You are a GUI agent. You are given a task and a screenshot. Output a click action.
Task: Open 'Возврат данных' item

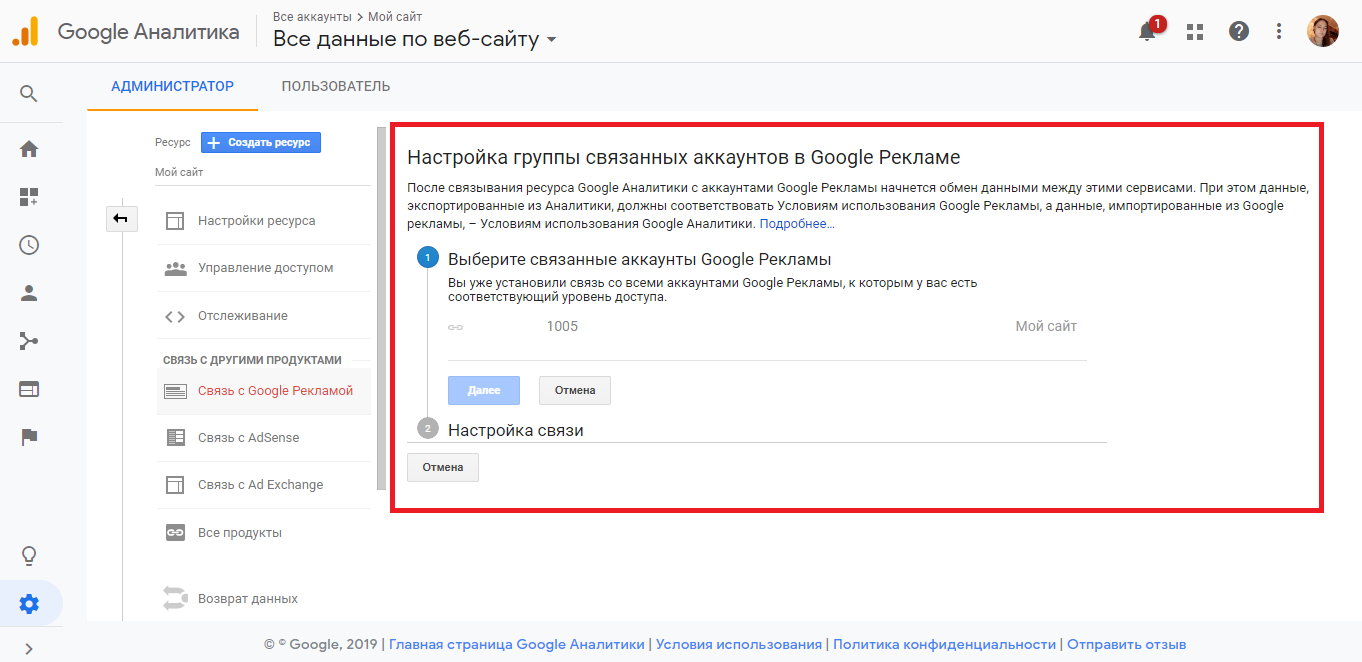click(263, 599)
